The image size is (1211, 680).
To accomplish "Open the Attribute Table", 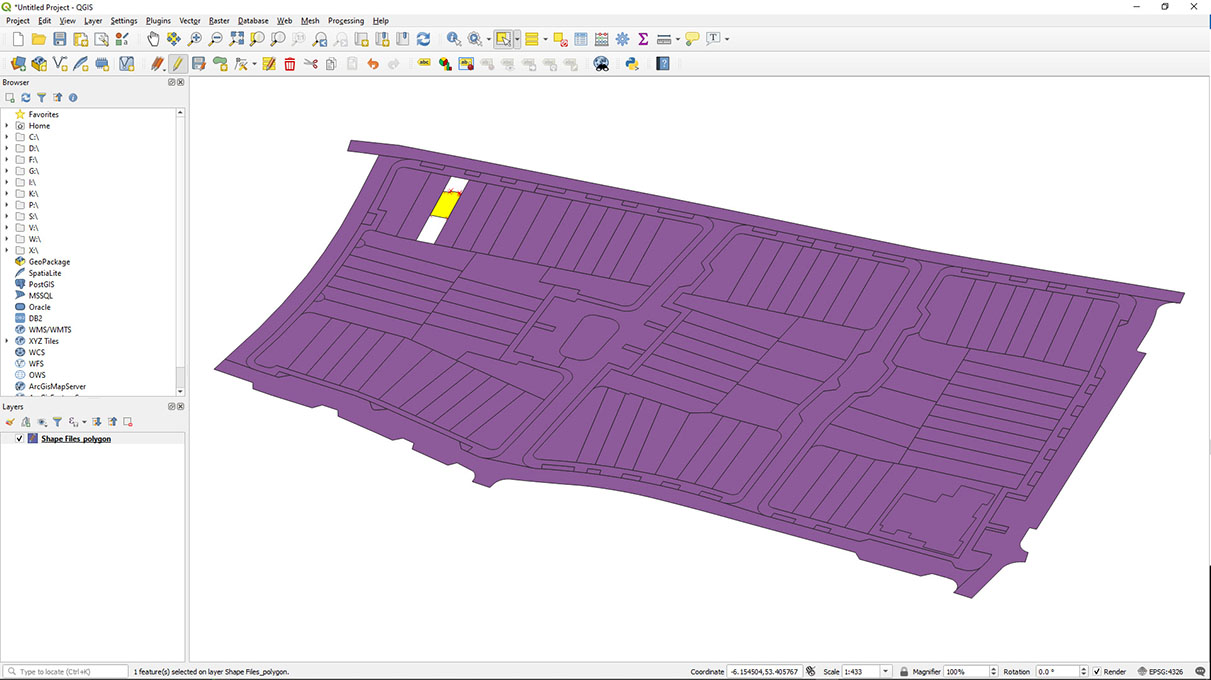I will click(580, 39).
